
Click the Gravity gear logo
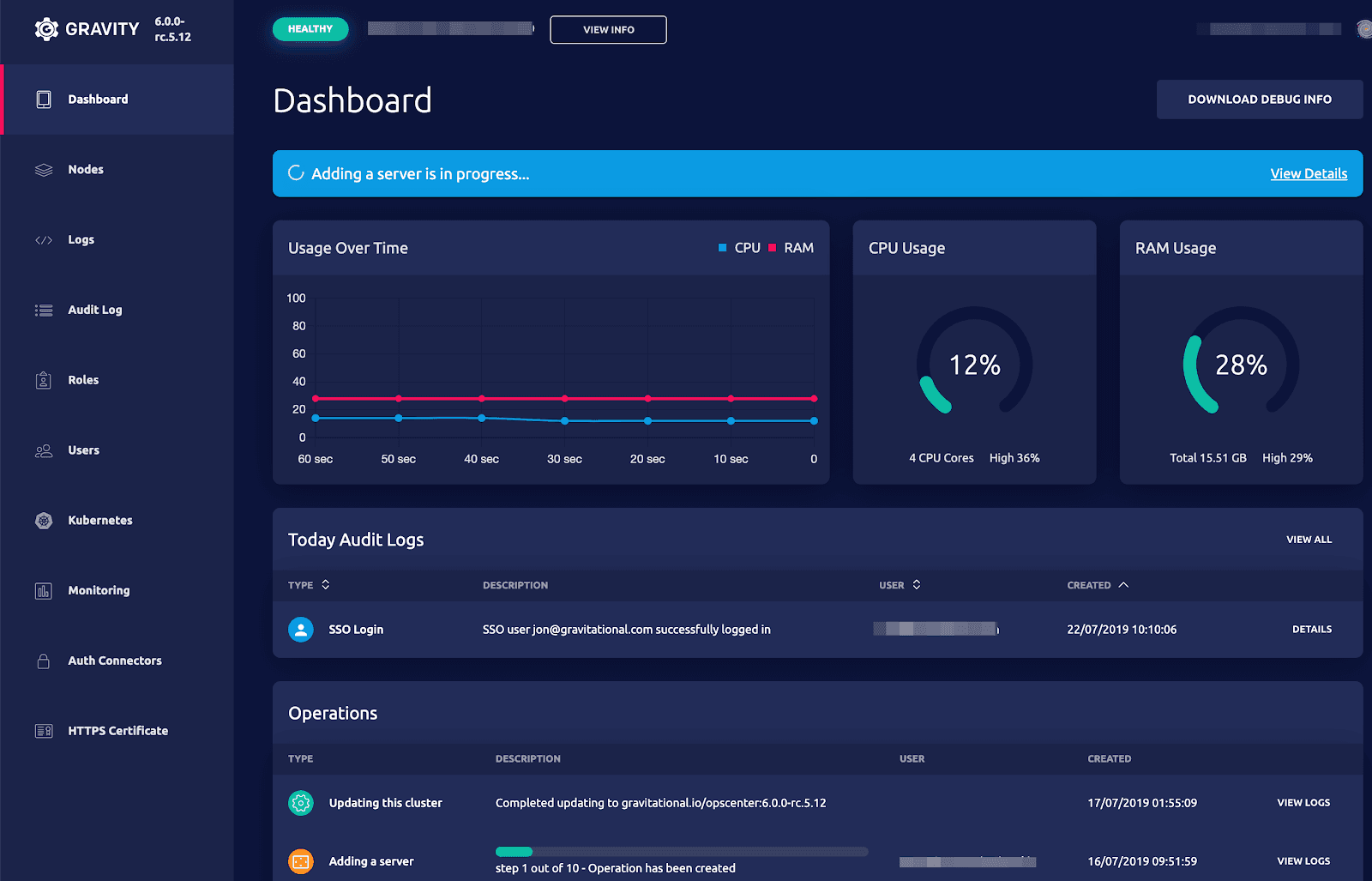[x=47, y=28]
